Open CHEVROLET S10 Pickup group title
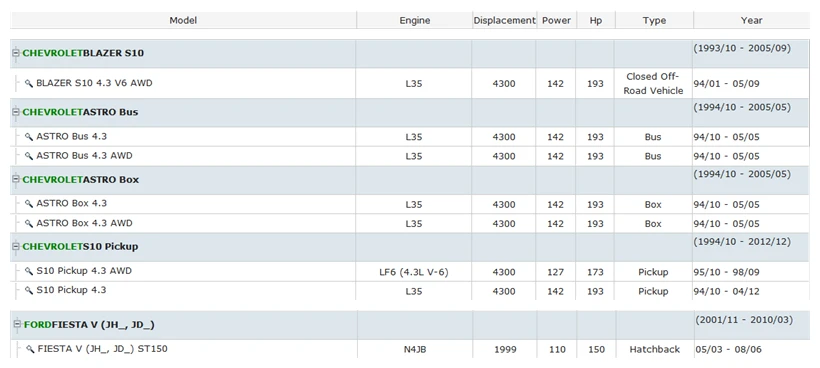The width and height of the screenshot is (820, 368). pyautogui.click(x=81, y=246)
